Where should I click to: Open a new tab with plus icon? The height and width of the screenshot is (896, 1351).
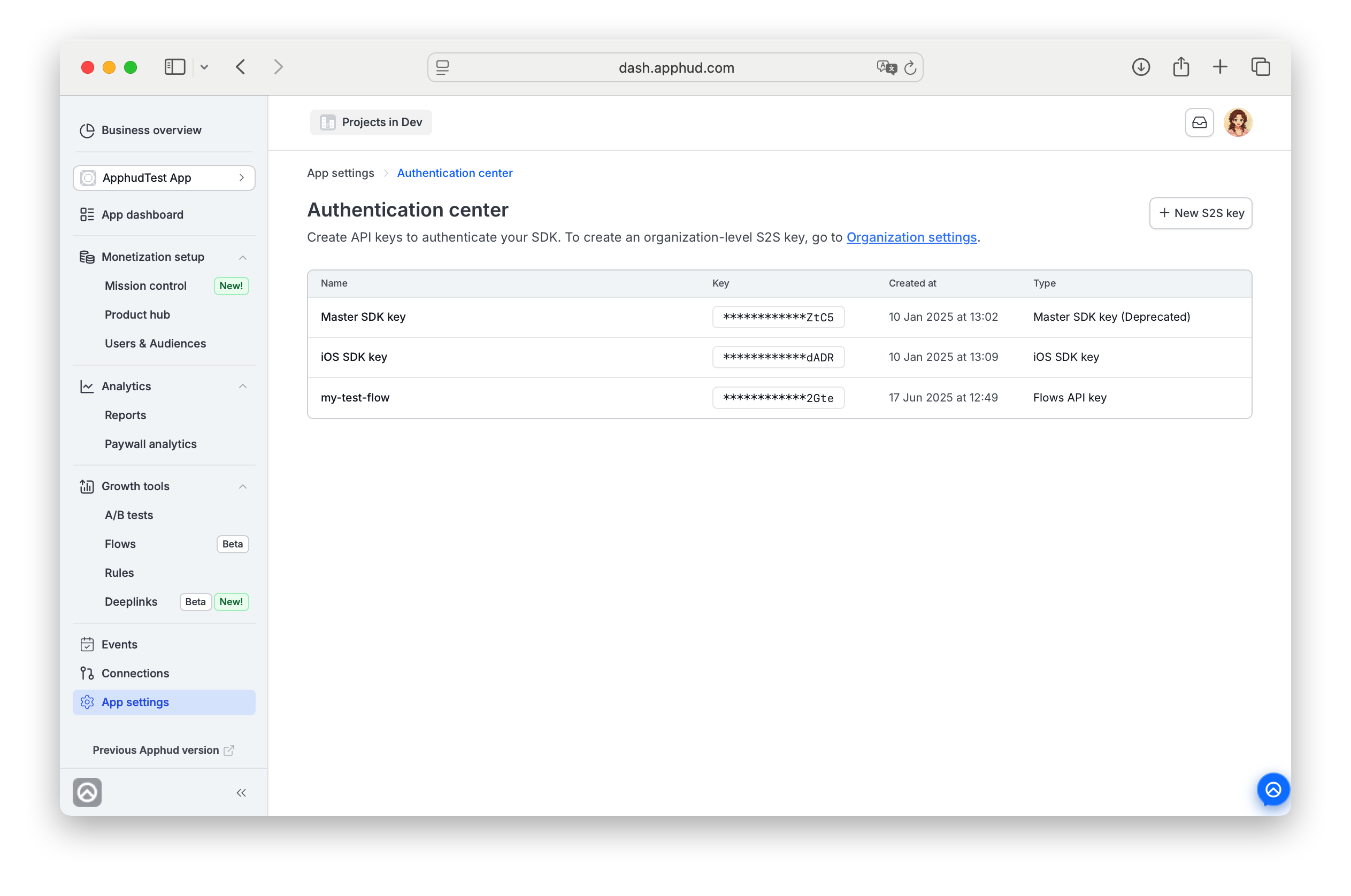point(1219,67)
